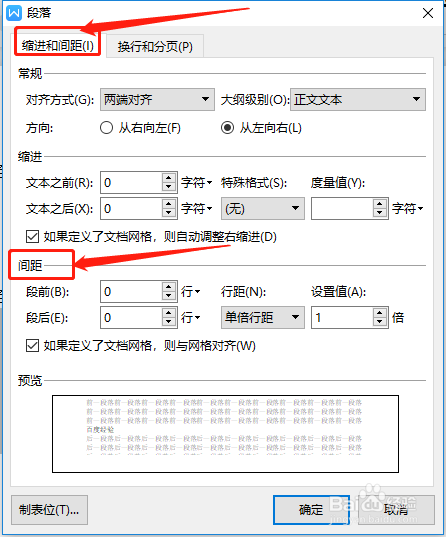
Task: Change the 段后 unit 行 dropdown
Action: 190,318
